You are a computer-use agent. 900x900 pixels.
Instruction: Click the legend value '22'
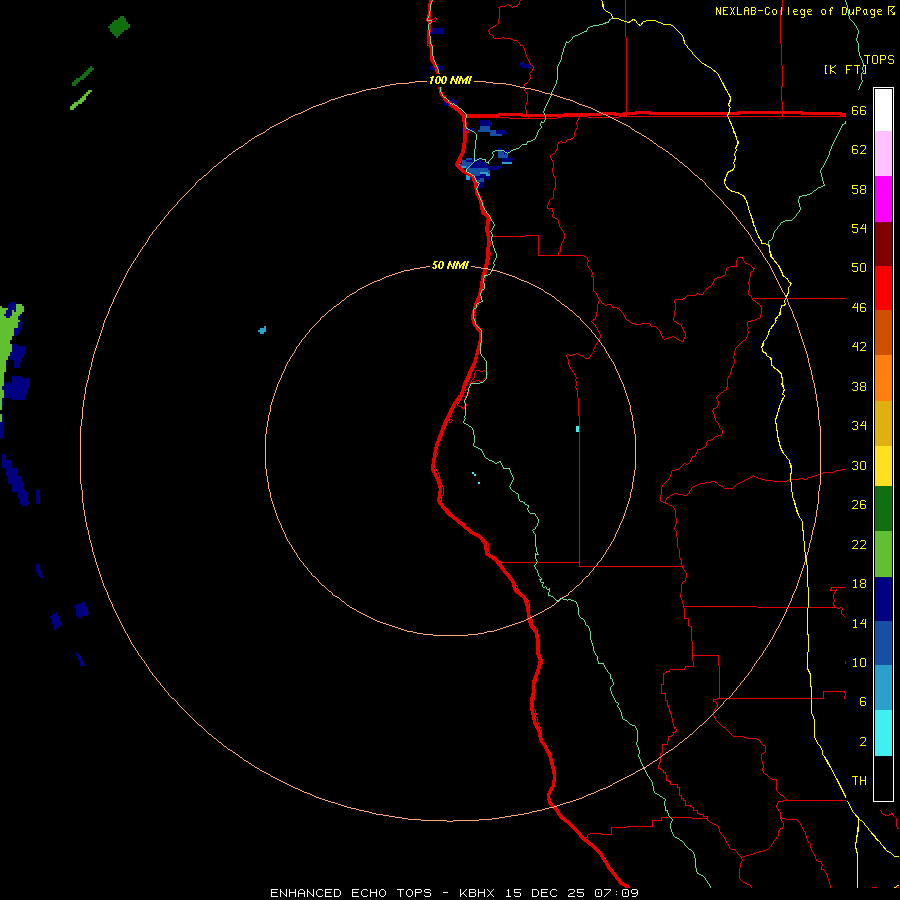(859, 544)
